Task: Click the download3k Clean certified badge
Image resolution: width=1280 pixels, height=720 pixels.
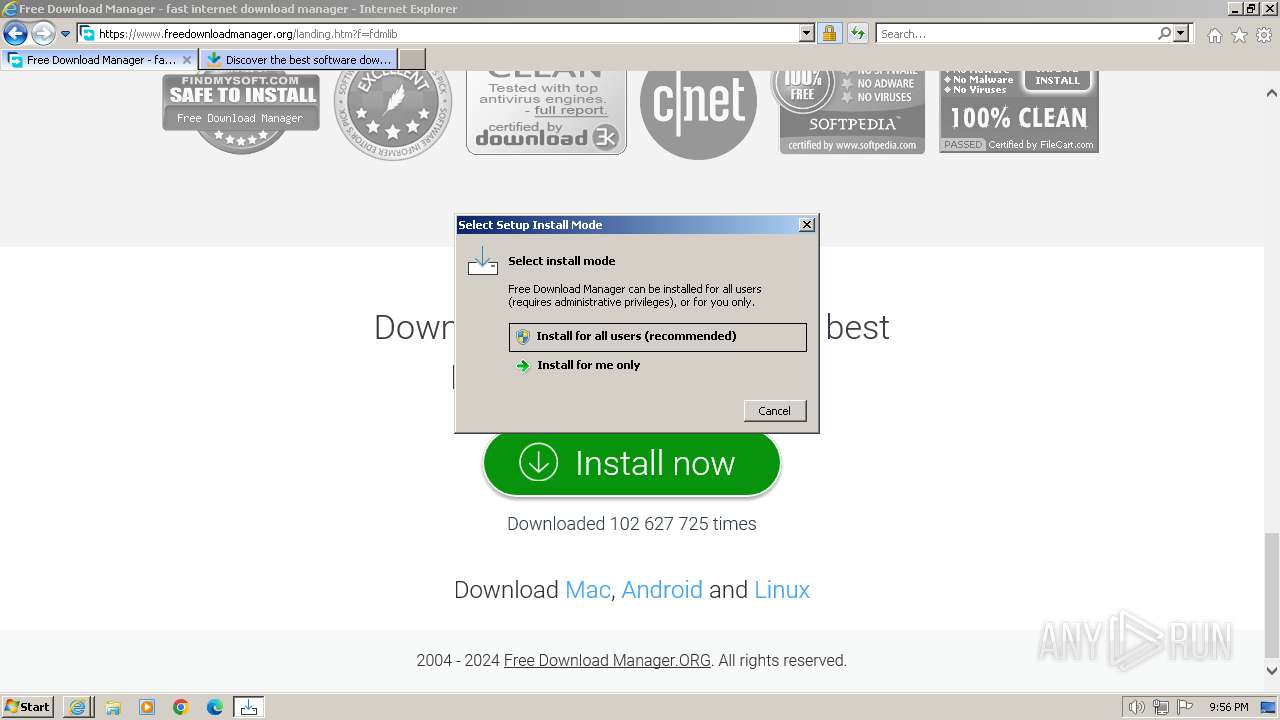Action: pyautogui.click(x=546, y=112)
